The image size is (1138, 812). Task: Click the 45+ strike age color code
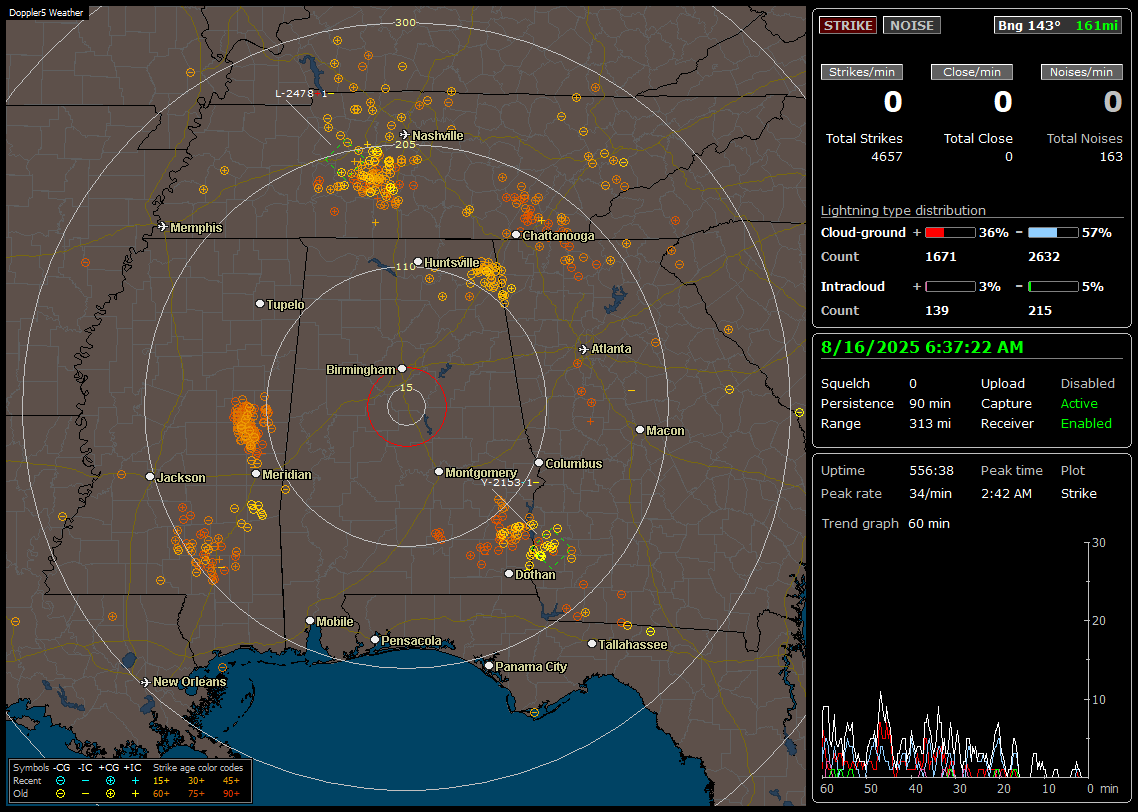tap(231, 781)
